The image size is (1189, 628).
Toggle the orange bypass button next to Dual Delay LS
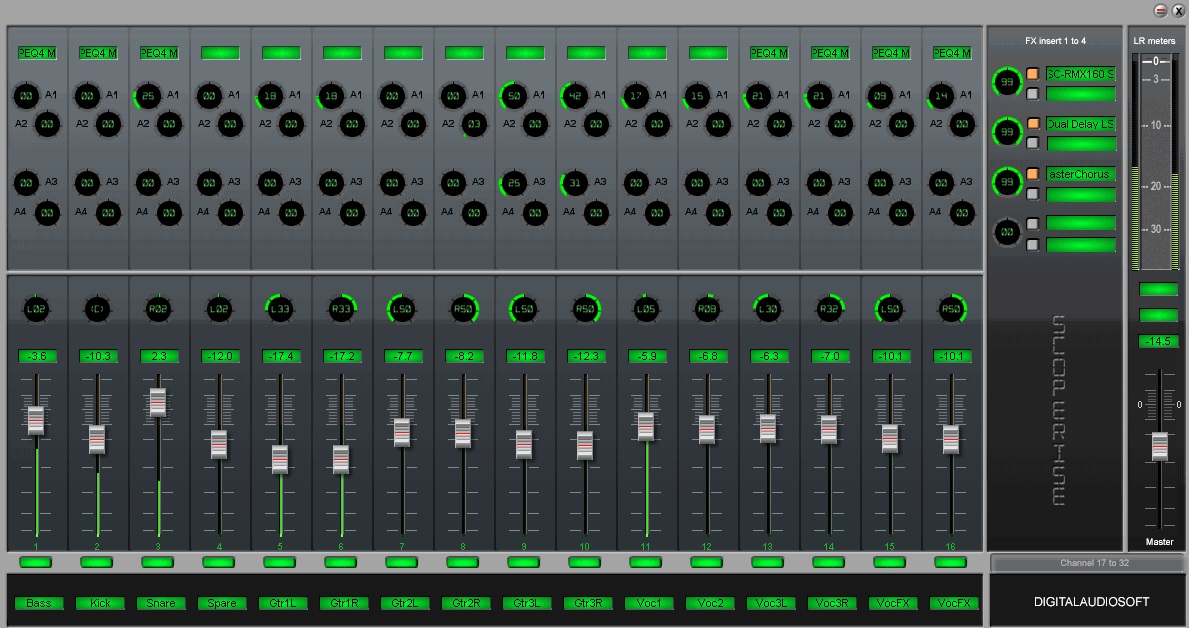(x=1033, y=124)
